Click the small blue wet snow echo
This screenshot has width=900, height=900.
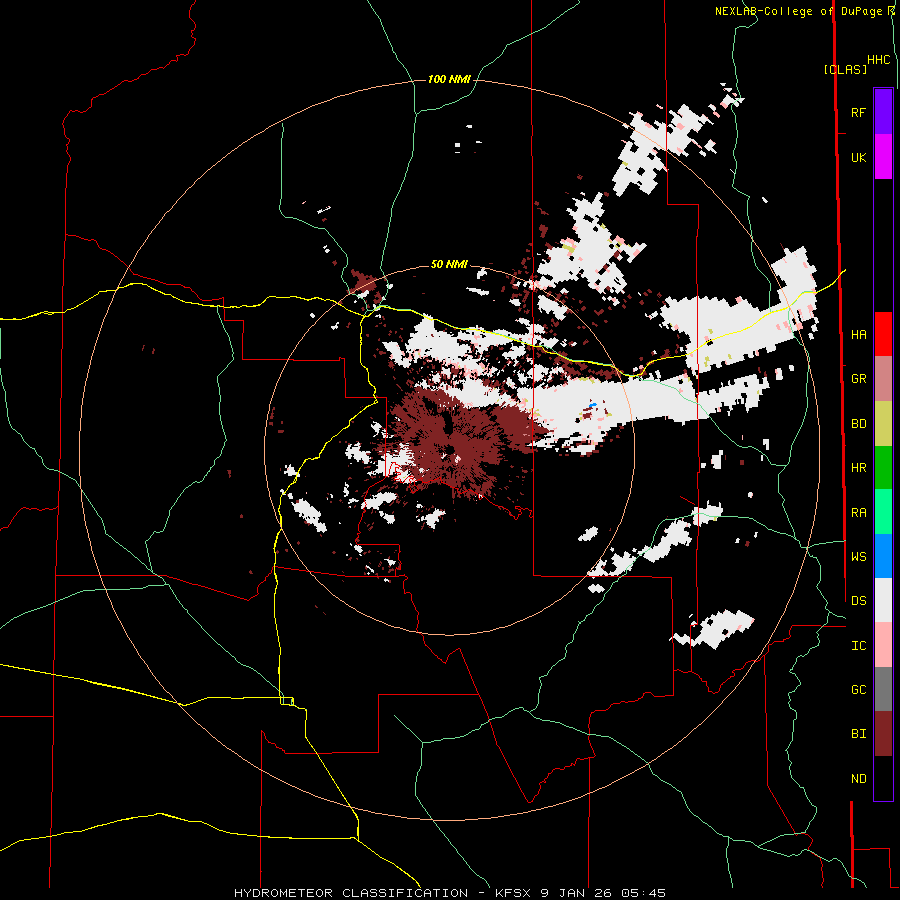click(x=593, y=405)
